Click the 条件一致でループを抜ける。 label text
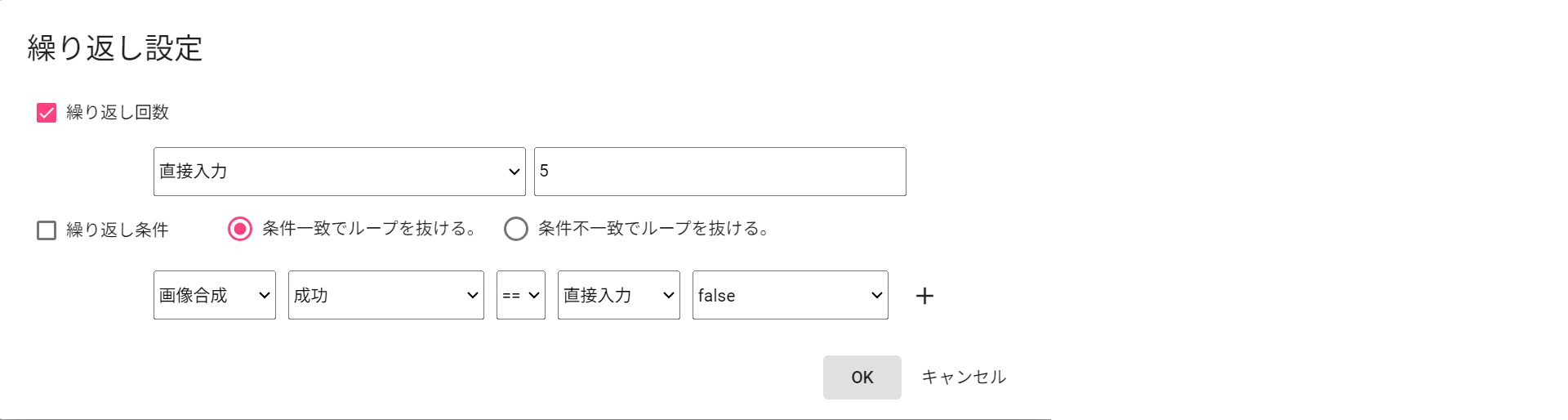 pos(369,229)
